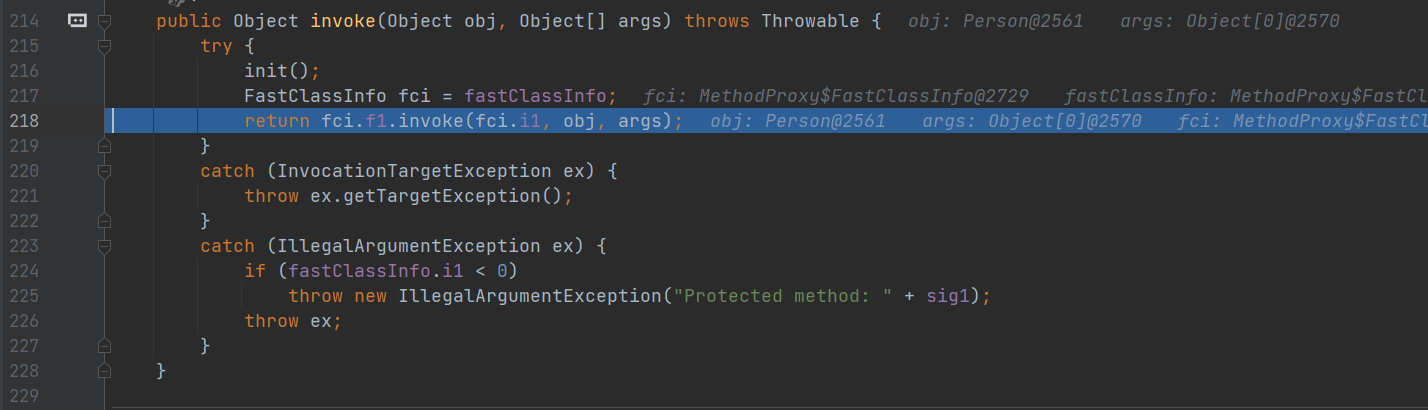This screenshot has width=1428, height=410.
Task: Click the try block end fold marker on line 219
Action: pos(104,146)
